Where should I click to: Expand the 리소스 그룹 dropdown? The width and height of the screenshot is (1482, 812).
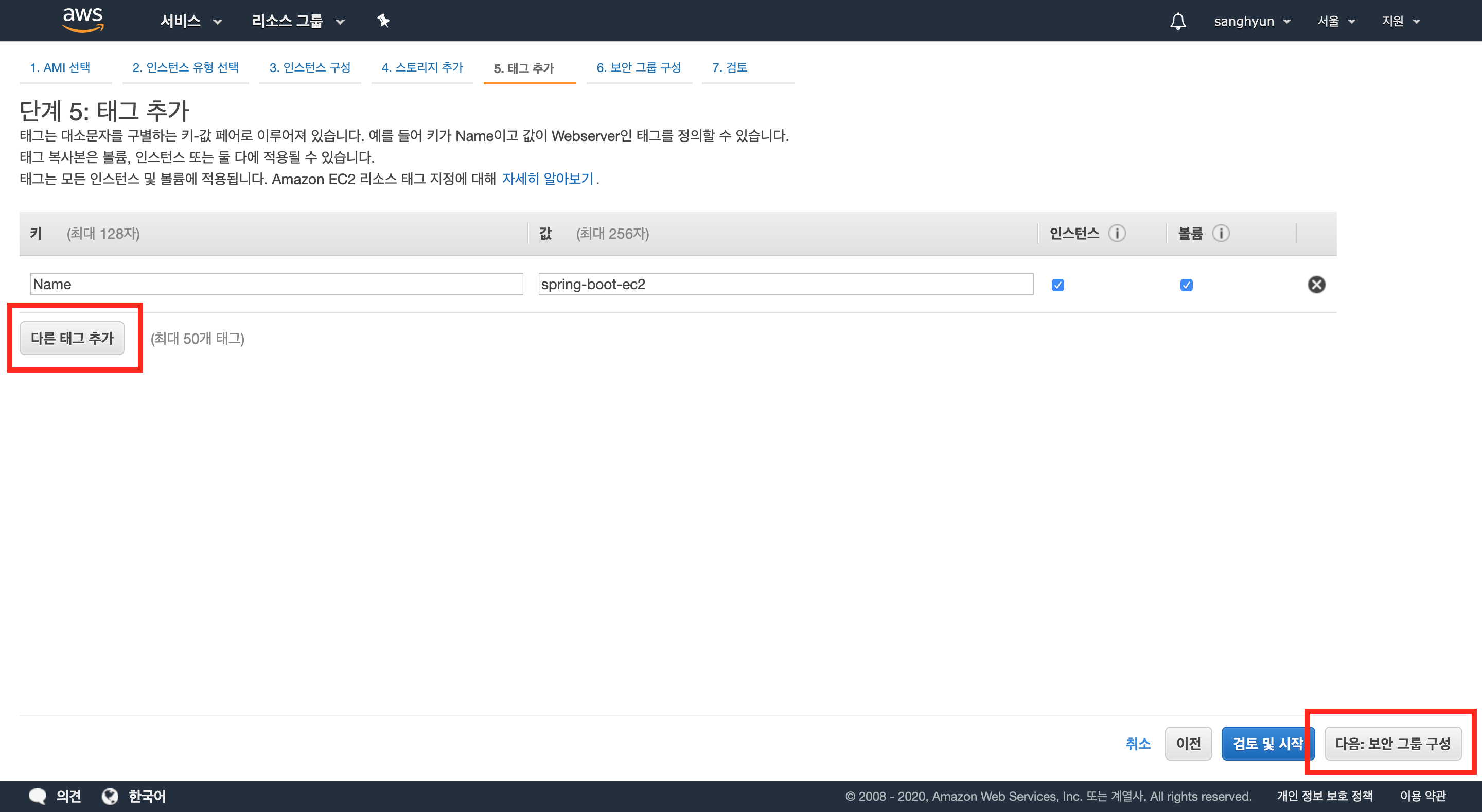pos(298,21)
